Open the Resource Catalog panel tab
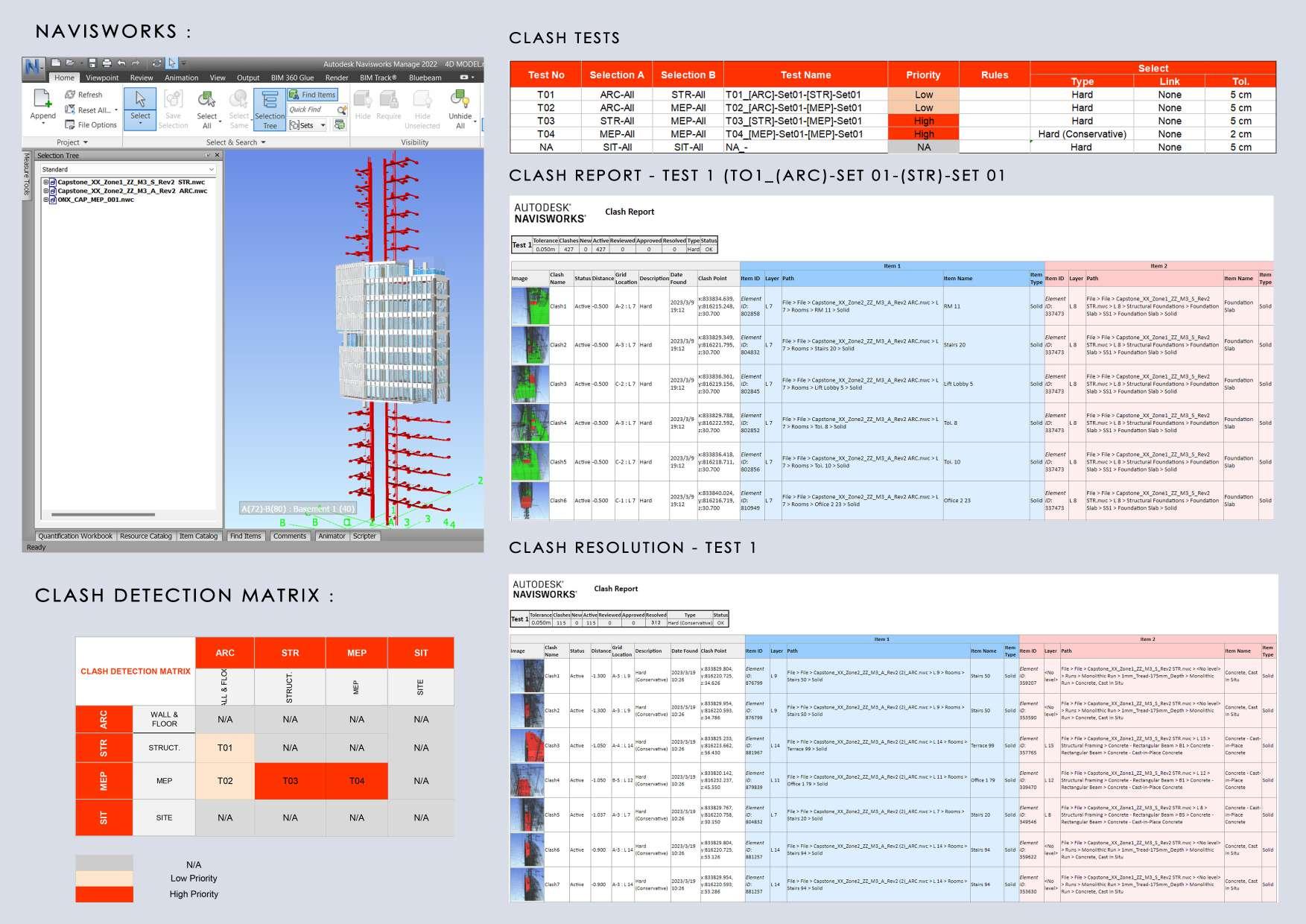Viewport: 1306px width, 924px height. [146, 536]
